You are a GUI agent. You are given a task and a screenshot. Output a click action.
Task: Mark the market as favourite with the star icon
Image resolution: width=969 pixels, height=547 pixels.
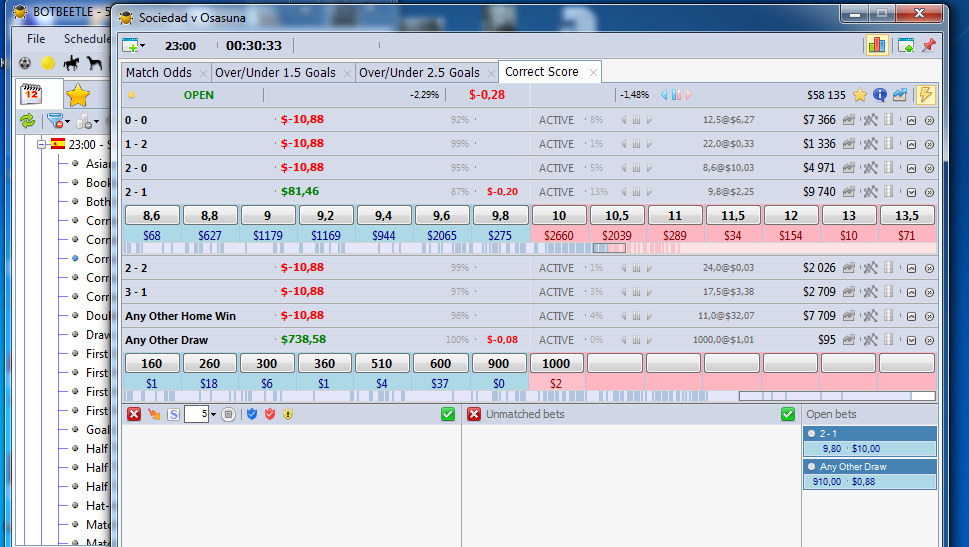(860, 95)
